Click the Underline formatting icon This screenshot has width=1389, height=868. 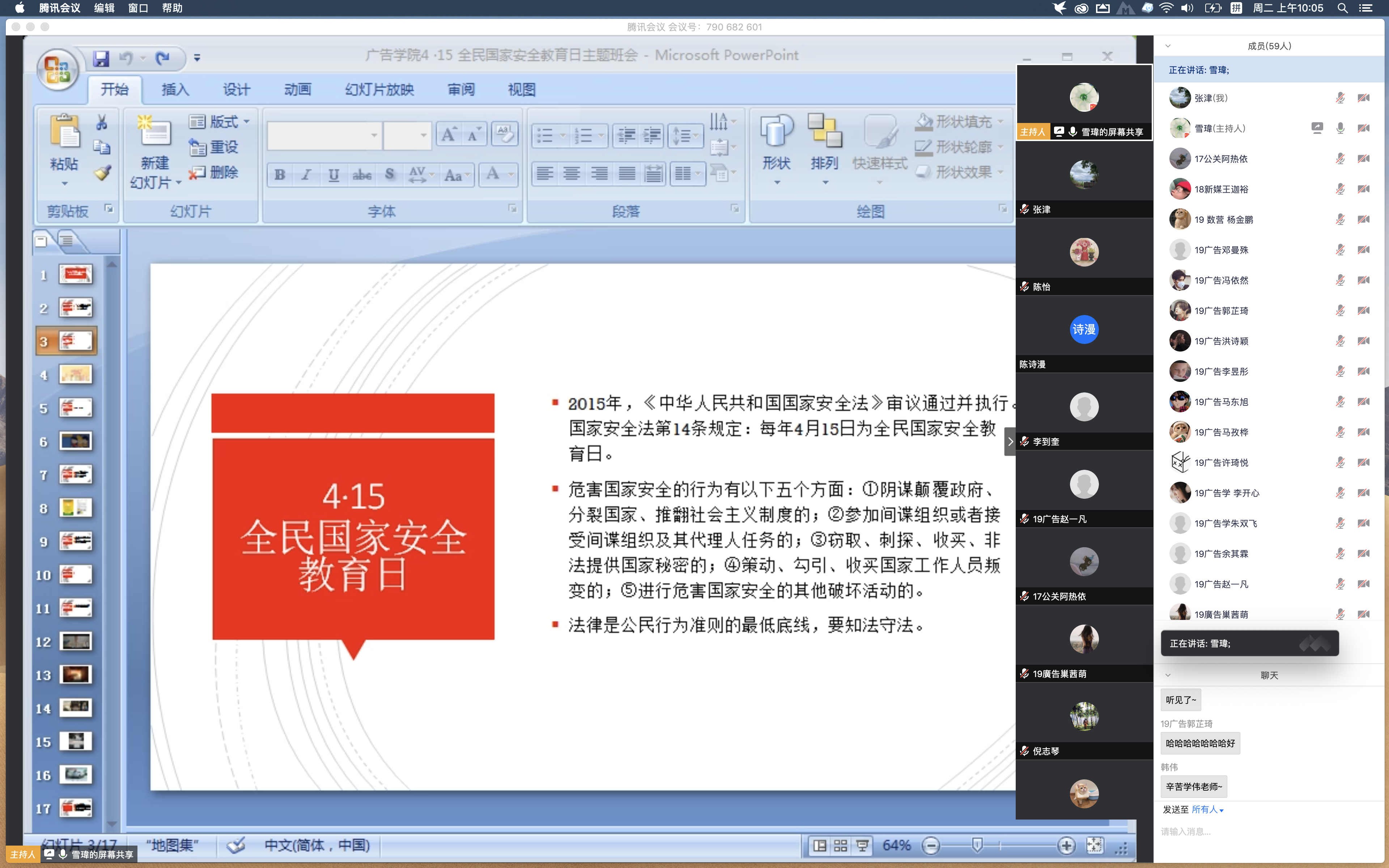(x=334, y=175)
